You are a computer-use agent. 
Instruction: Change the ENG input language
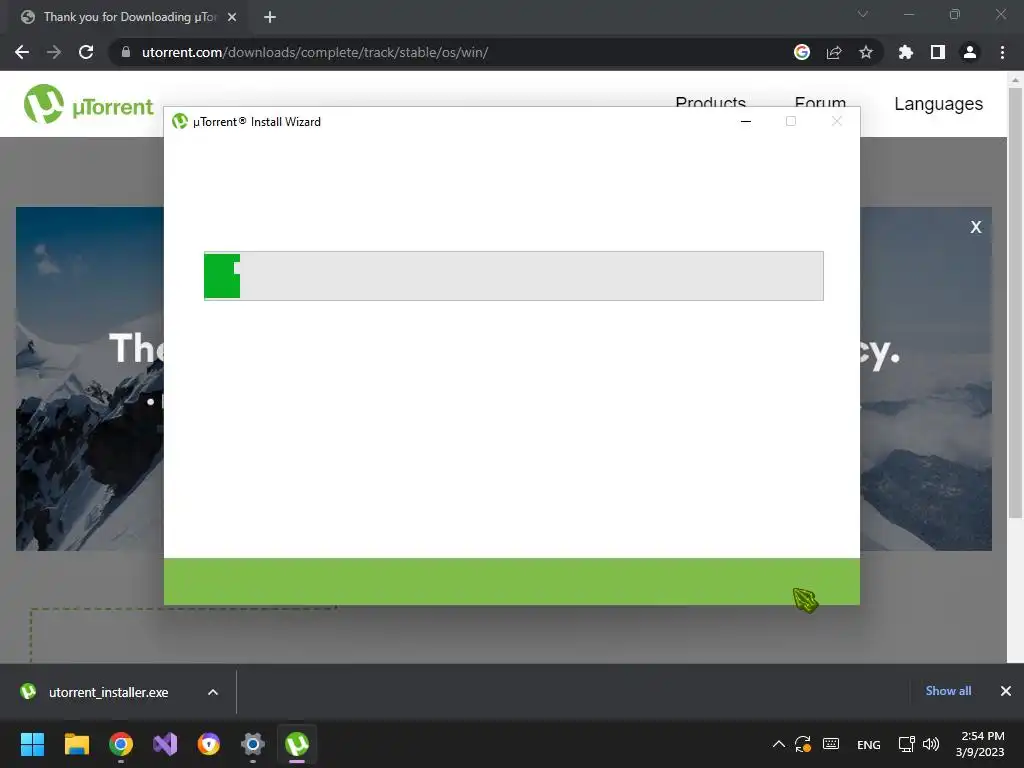click(x=869, y=744)
